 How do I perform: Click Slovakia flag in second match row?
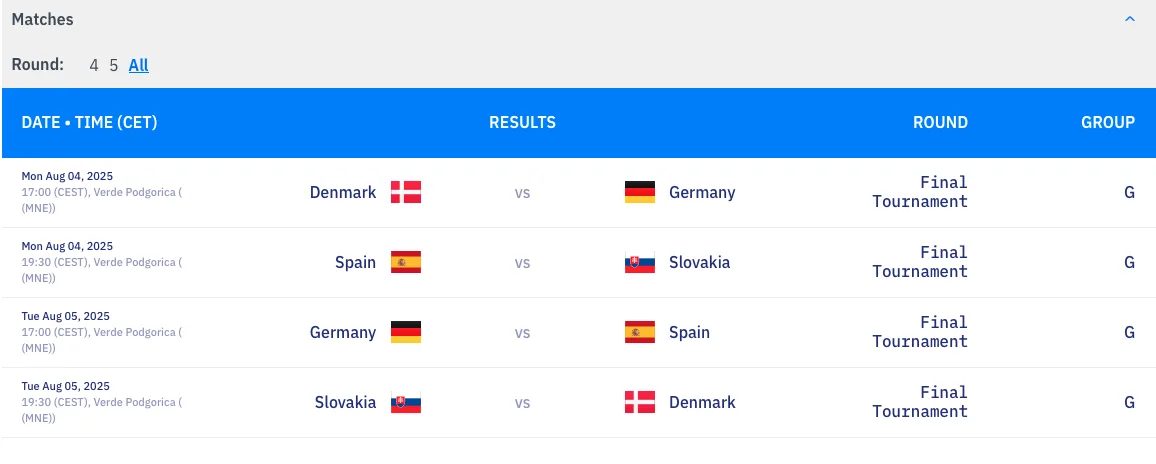point(640,262)
